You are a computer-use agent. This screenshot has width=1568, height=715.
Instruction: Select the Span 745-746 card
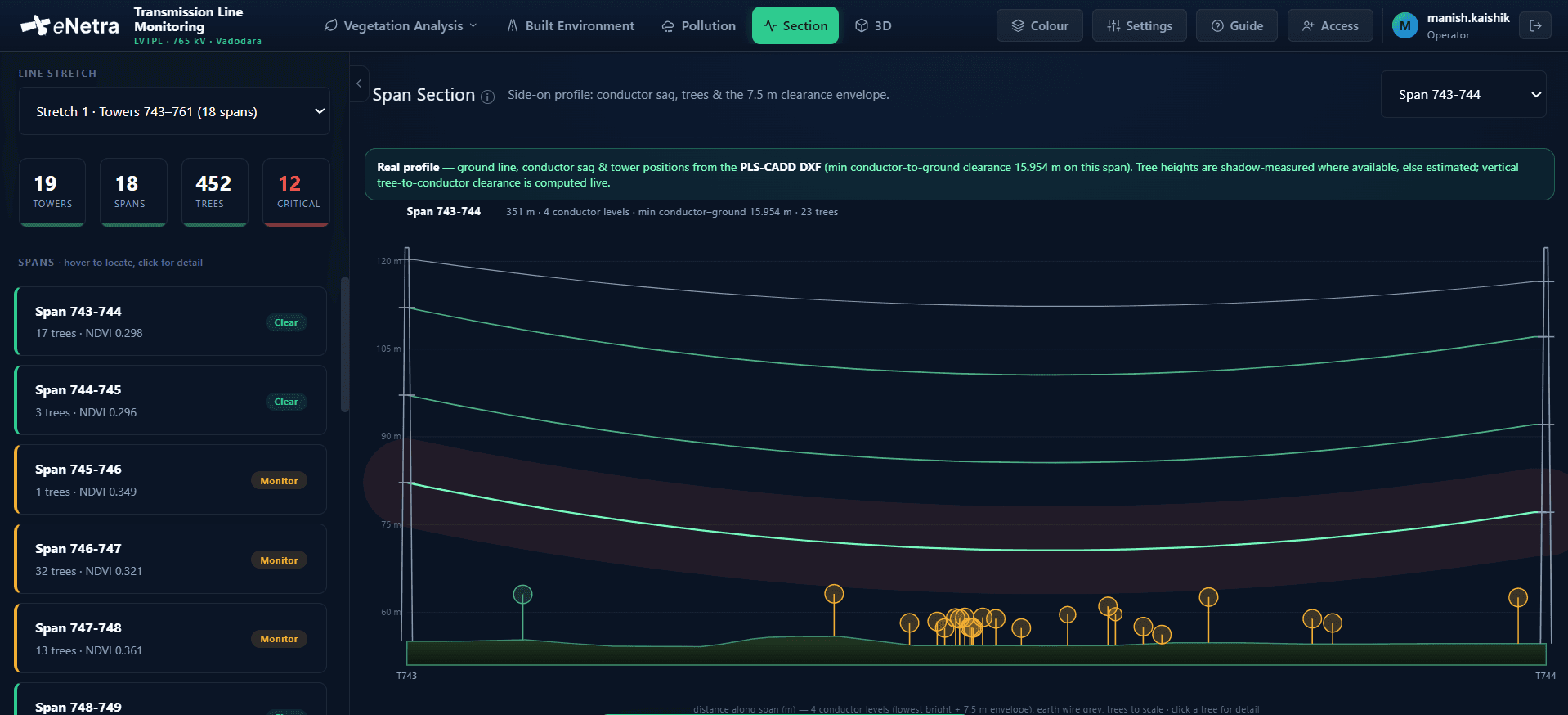pos(170,479)
